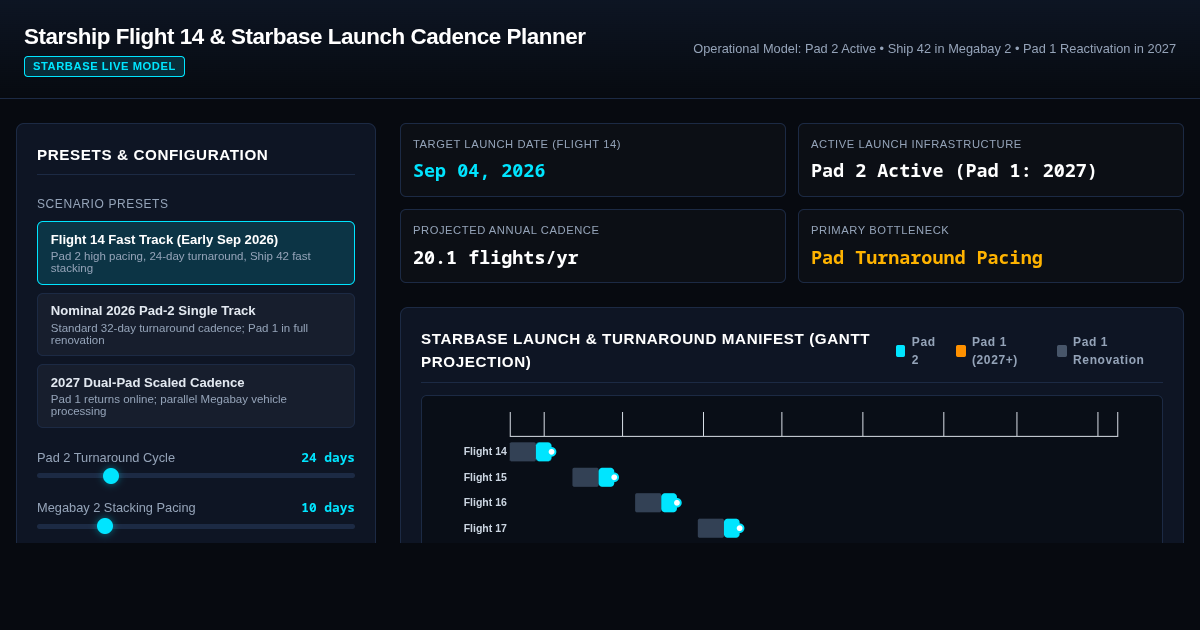Image resolution: width=1200 pixels, height=630 pixels.
Task: Click the Pad 1 Renovation gray legend swatch
Action: point(1062,351)
